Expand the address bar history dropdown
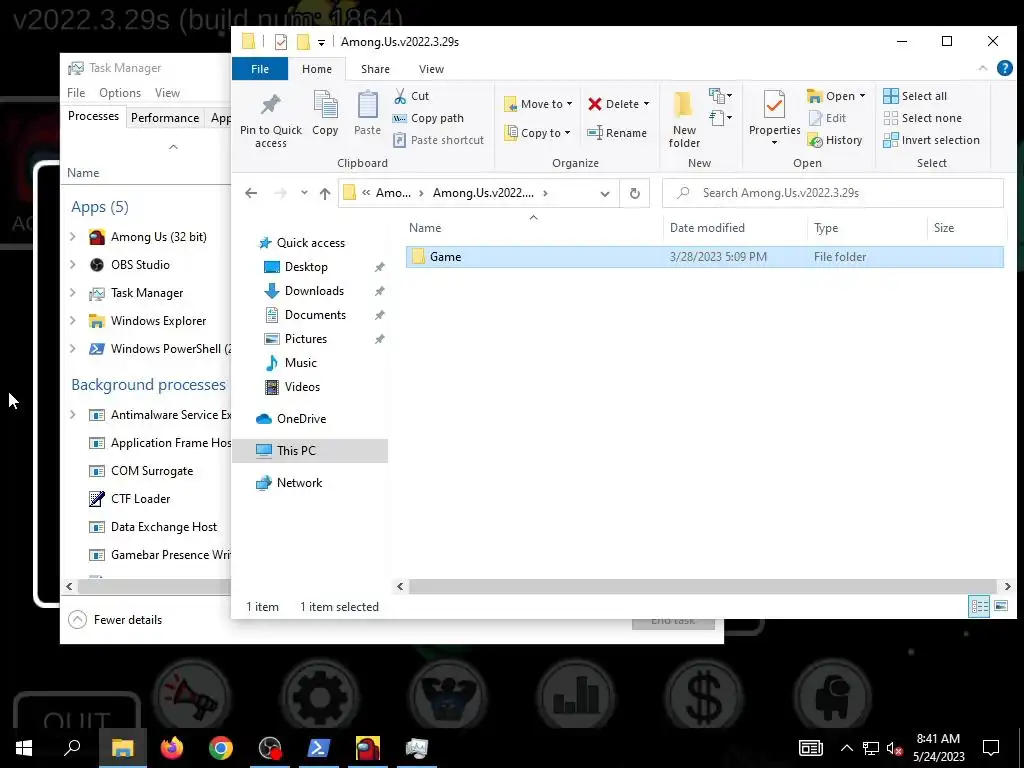Viewport: 1024px width, 768px height. [x=605, y=193]
